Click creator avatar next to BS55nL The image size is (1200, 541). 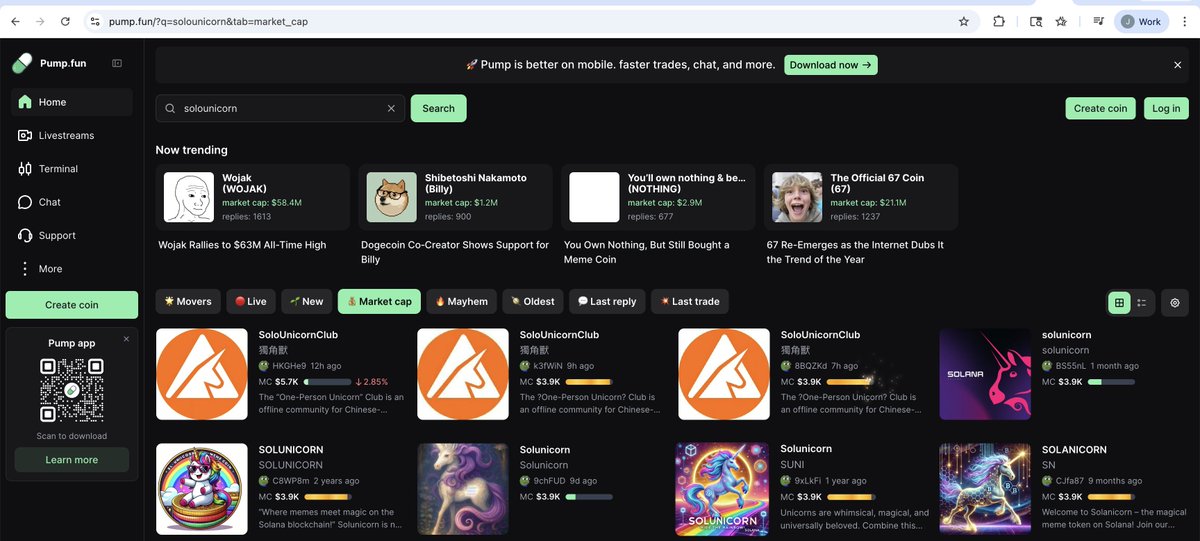[x=1047, y=366]
